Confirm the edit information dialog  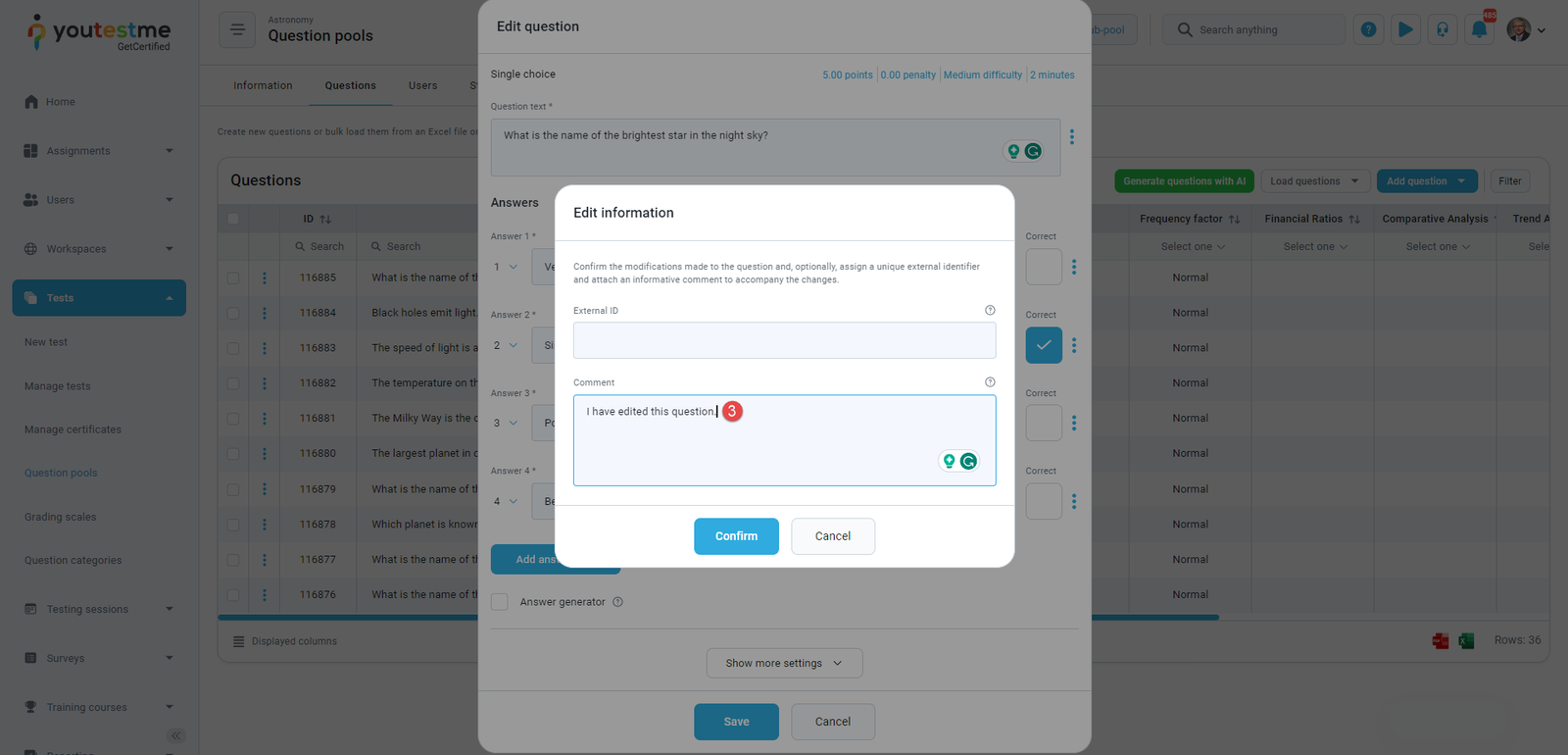click(736, 536)
